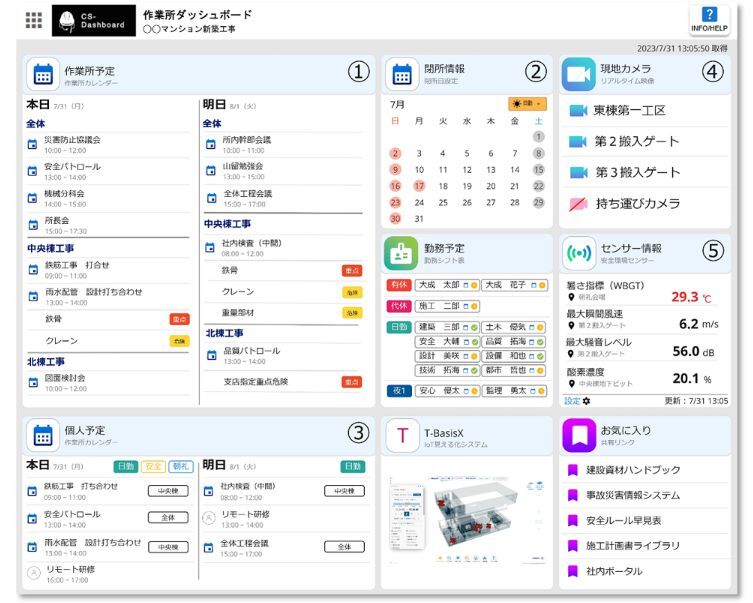Image resolution: width=753 pixels, height=603 pixels.
Task: Toggle the 朝礼 tag in 個人予定
Action: (x=180, y=466)
